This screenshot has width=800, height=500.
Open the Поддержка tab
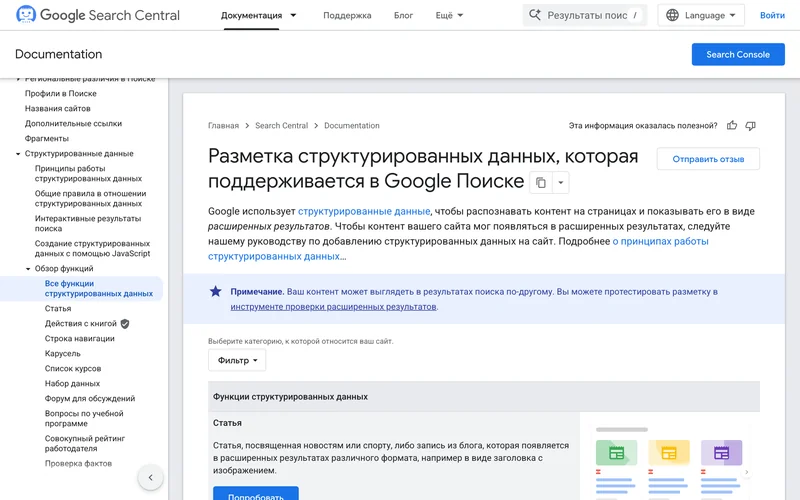pyautogui.click(x=347, y=15)
